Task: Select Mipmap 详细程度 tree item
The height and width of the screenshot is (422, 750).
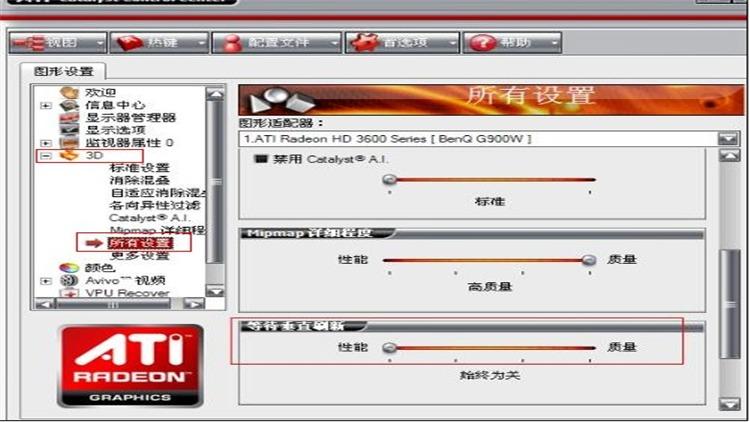Action: 158,230
